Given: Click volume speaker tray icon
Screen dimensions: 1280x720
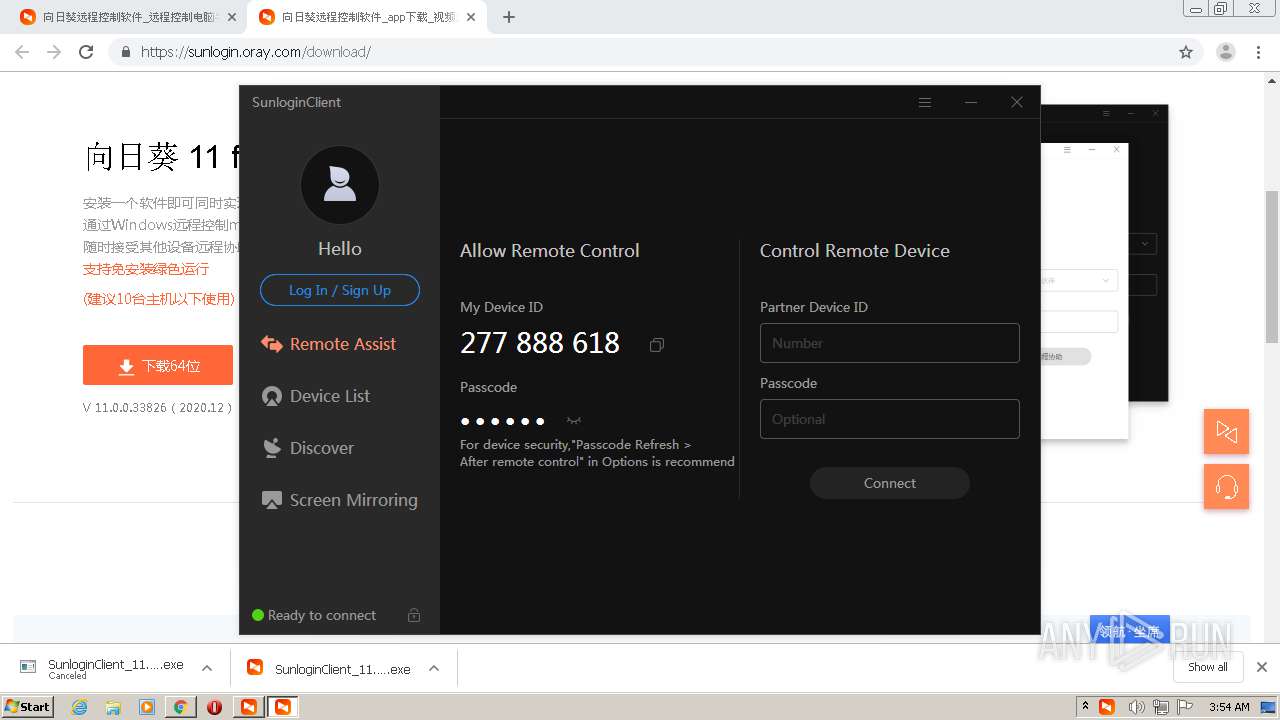Looking at the screenshot, I should click(1137, 707).
